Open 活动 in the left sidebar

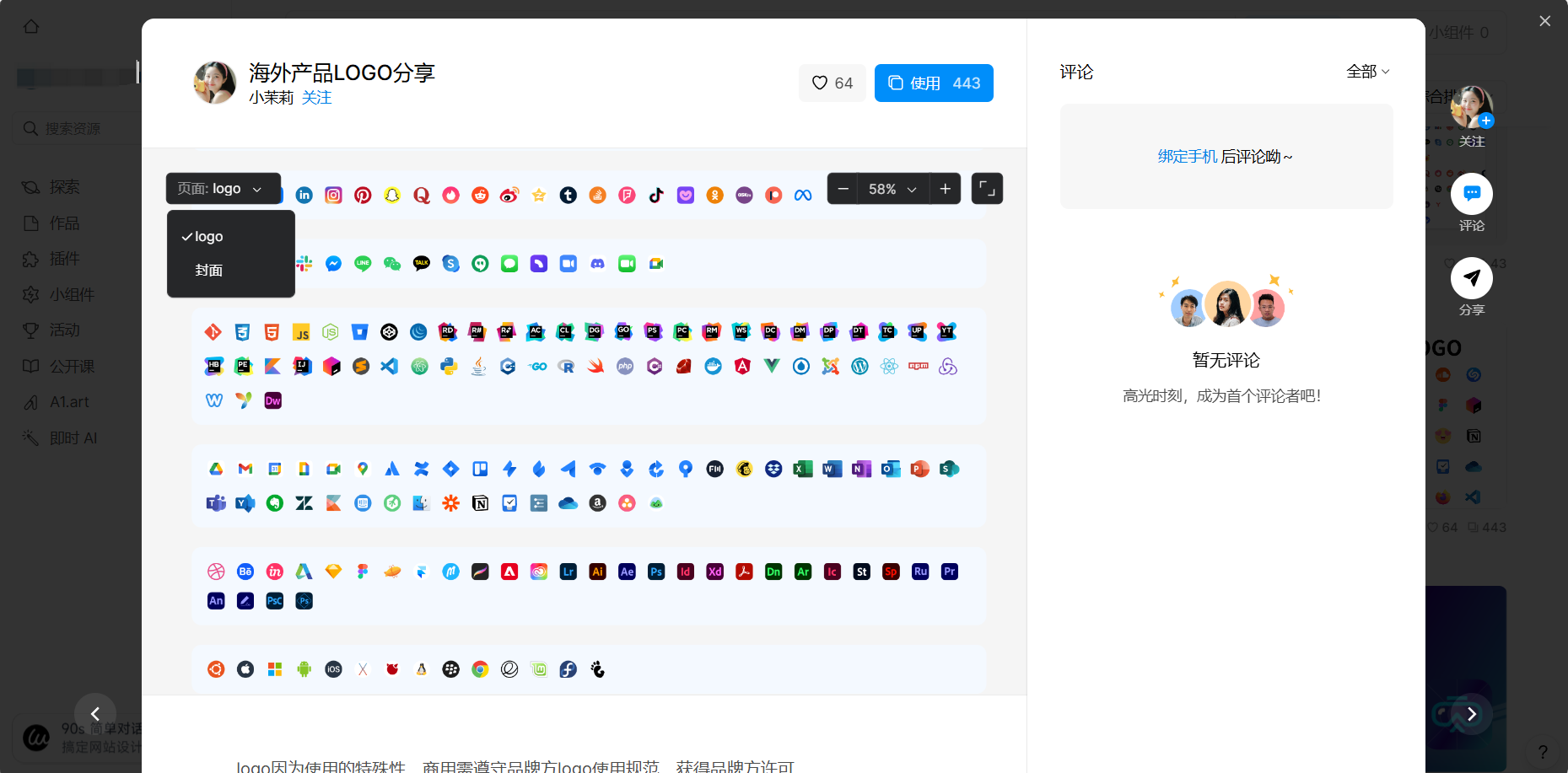pyautogui.click(x=52, y=330)
